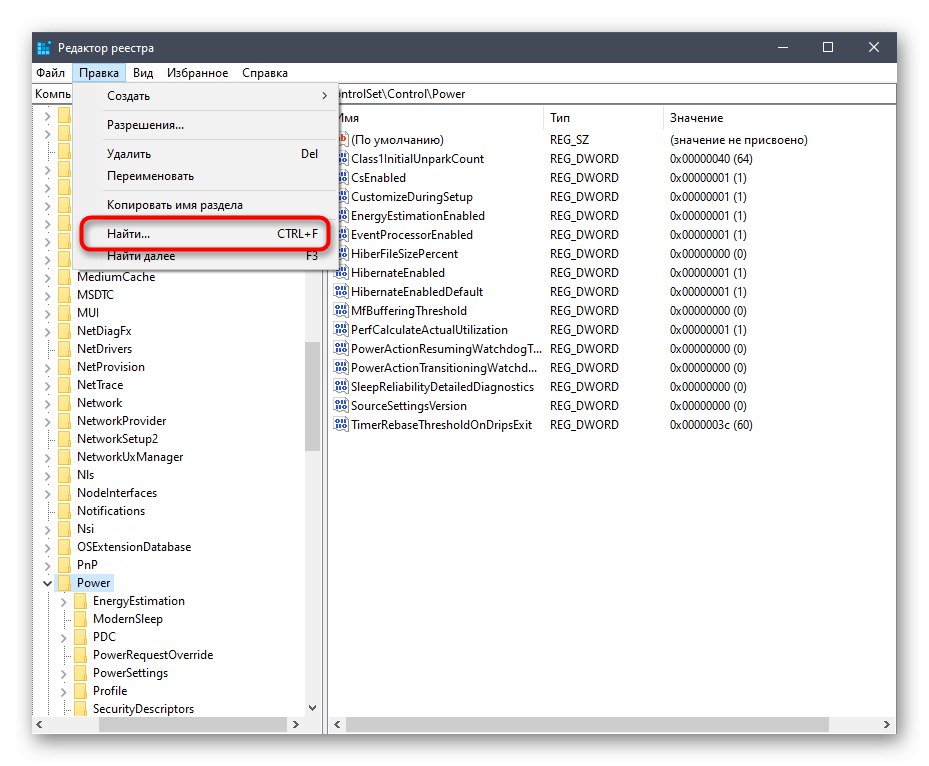Click the SourceSettingsVersion value icon

pos(341,405)
